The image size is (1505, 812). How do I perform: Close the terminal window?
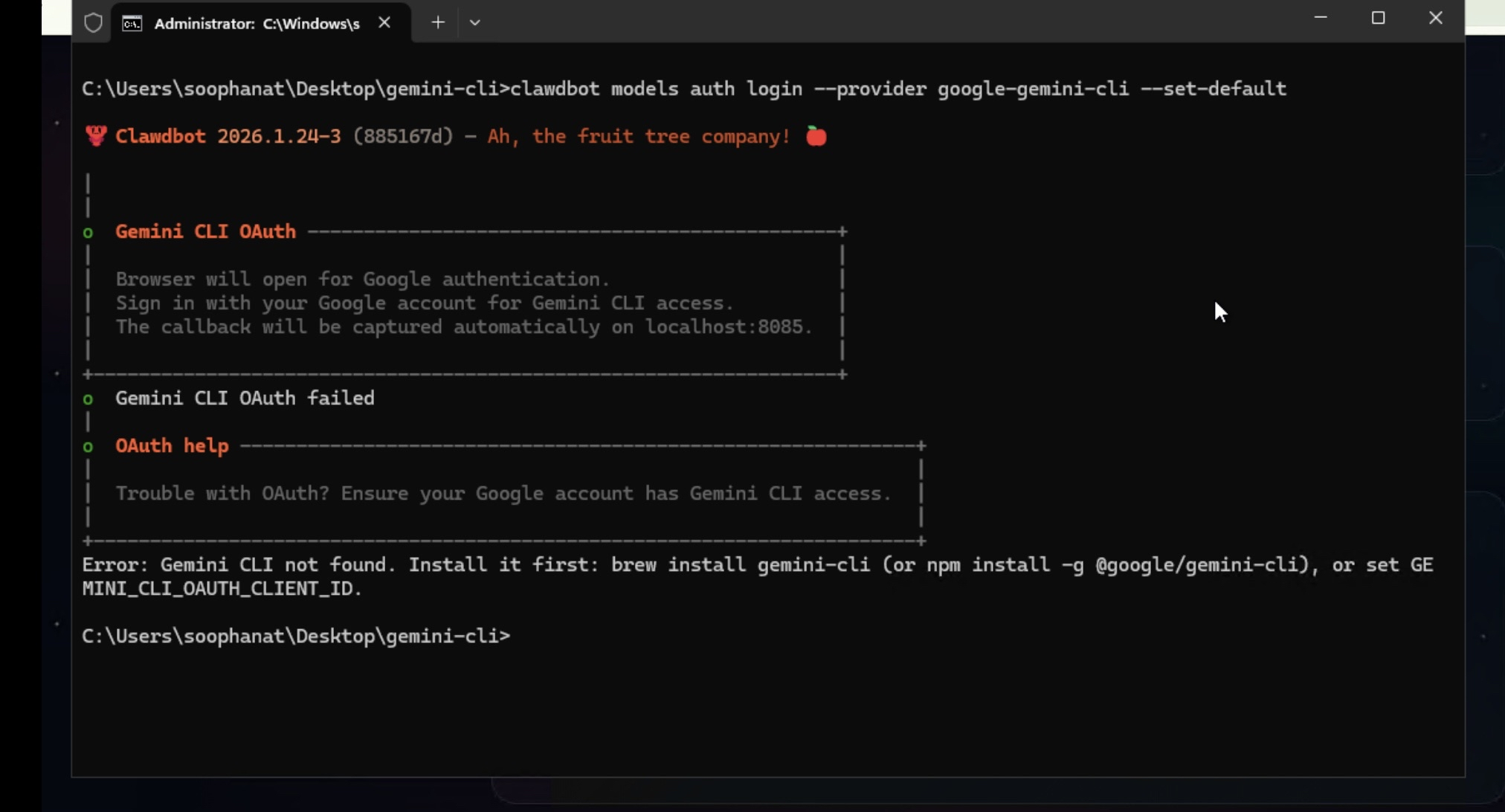coord(1435,18)
